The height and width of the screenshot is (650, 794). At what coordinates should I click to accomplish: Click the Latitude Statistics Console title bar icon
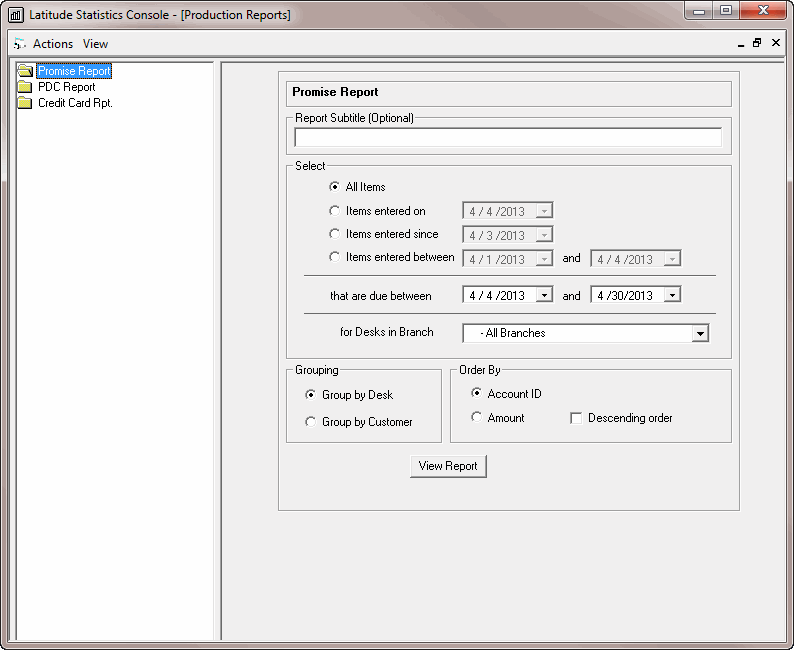tap(15, 15)
